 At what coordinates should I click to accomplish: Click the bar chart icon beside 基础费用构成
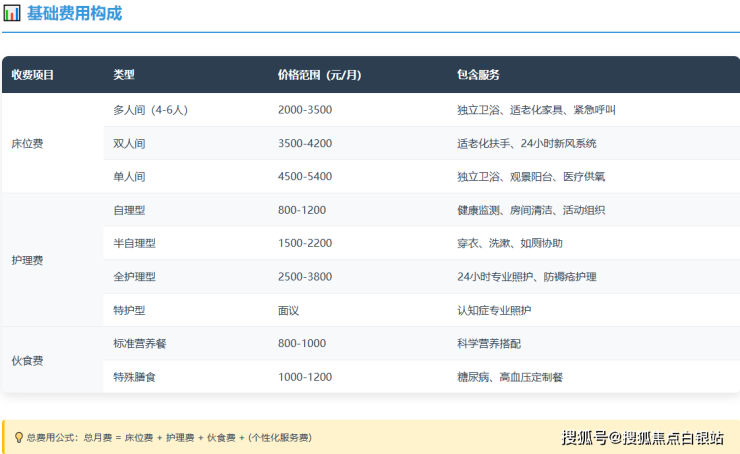(x=12, y=14)
